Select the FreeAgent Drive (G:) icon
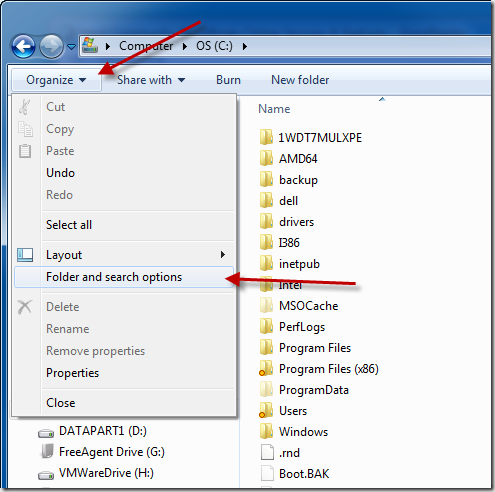 click(46, 452)
